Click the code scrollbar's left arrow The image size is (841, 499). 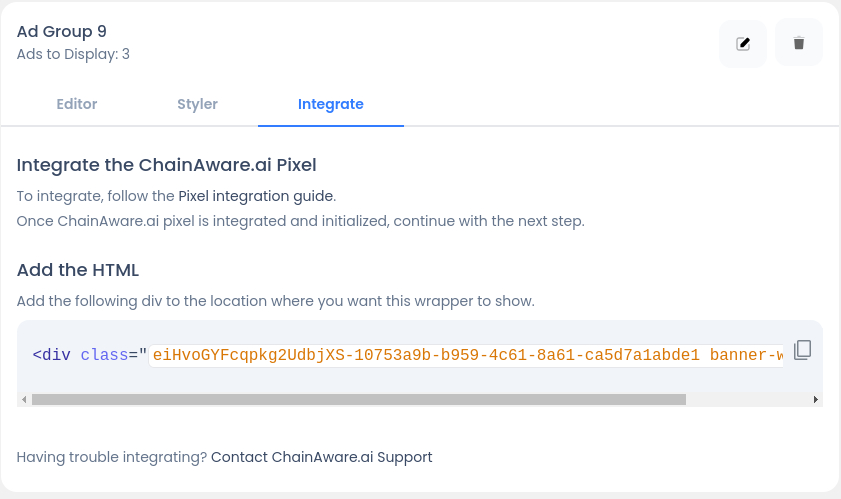(x=22, y=400)
